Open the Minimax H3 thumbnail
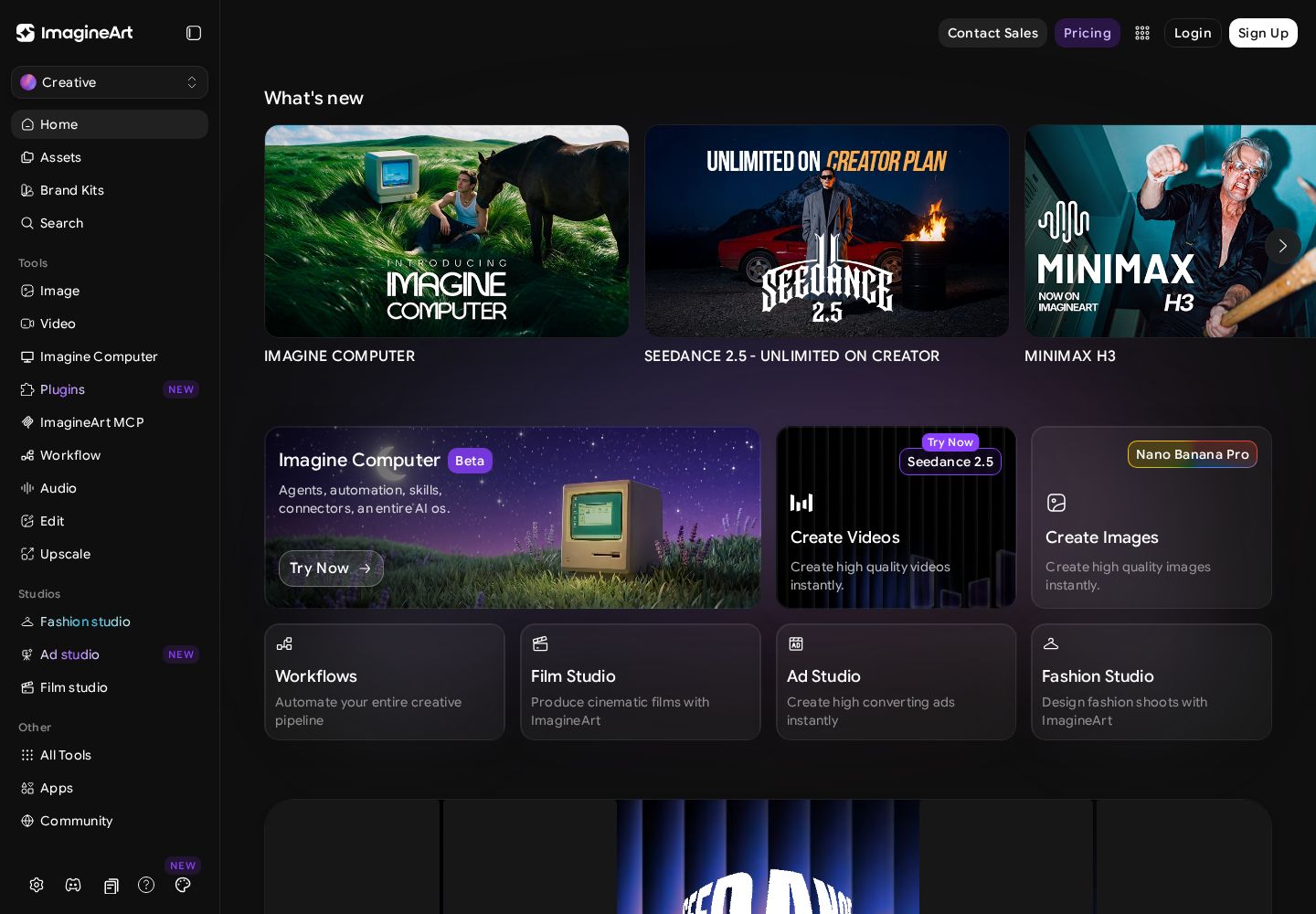 pos(1171,231)
